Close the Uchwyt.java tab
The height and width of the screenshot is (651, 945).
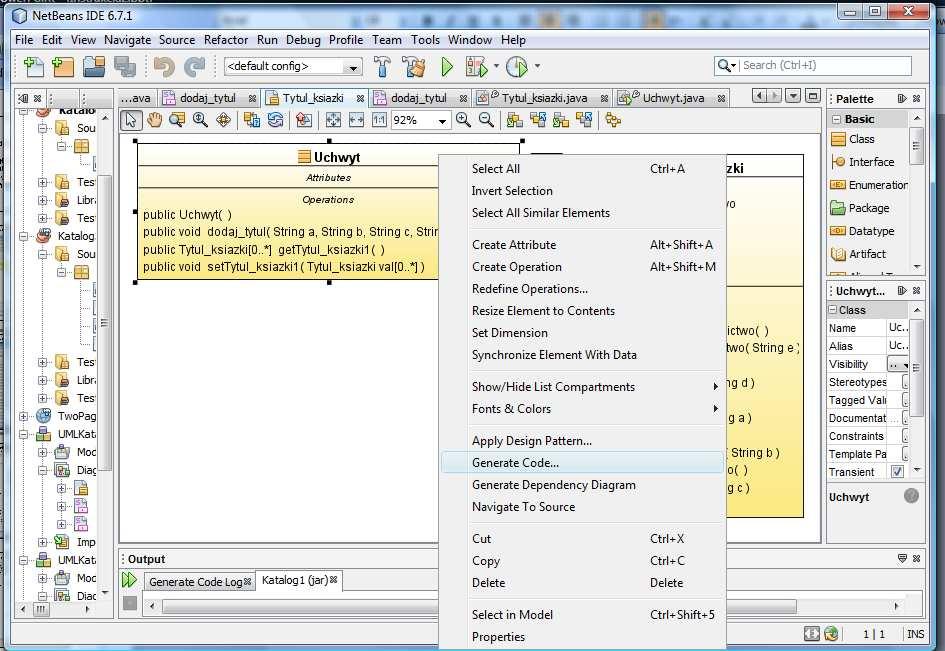(721, 98)
